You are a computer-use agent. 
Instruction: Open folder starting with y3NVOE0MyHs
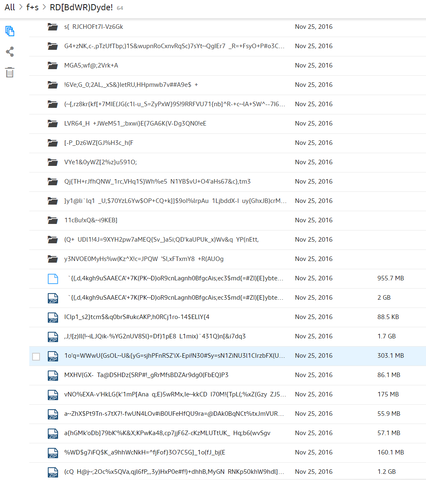click(x=144, y=259)
